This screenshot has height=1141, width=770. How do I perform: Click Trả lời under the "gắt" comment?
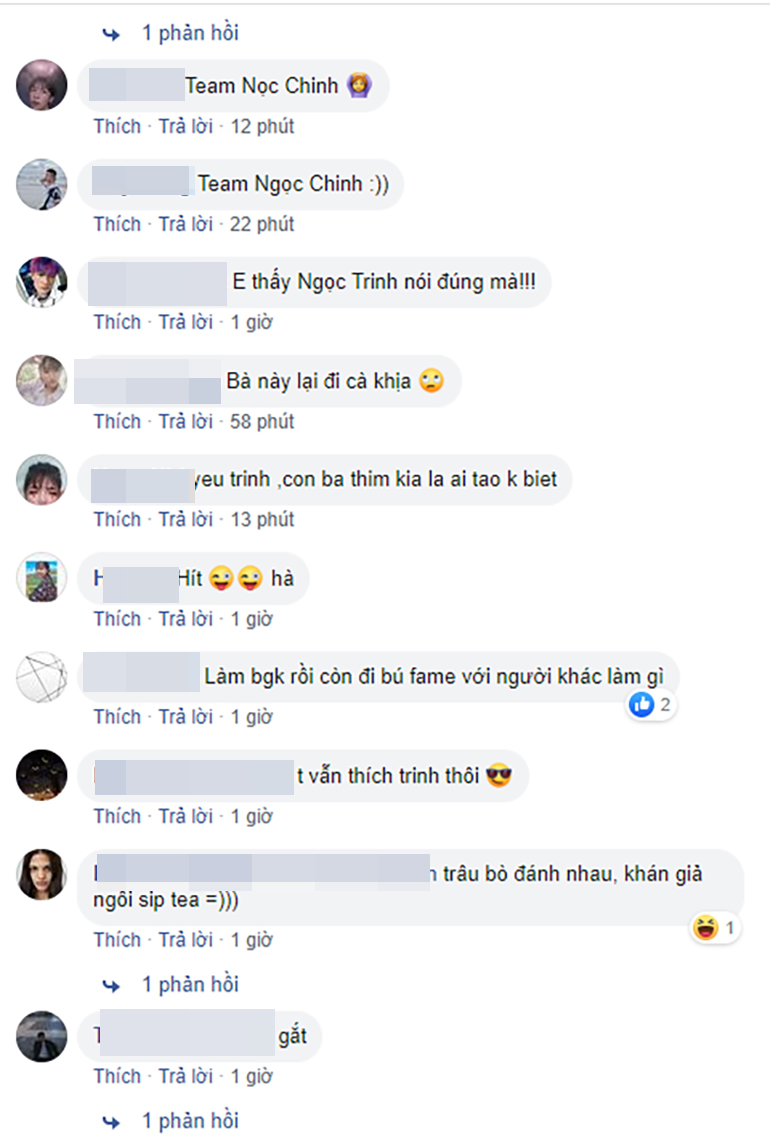[x=186, y=1076]
